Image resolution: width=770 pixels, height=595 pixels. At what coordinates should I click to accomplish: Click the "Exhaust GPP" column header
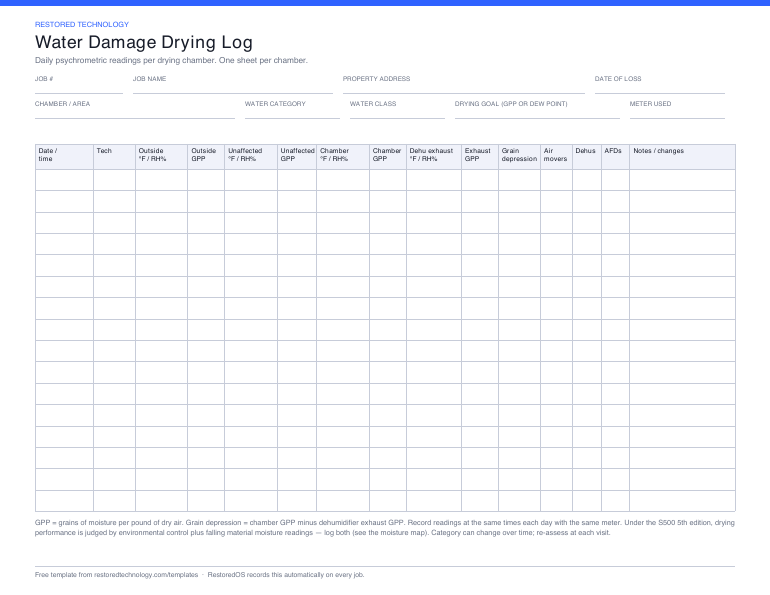[480, 157]
